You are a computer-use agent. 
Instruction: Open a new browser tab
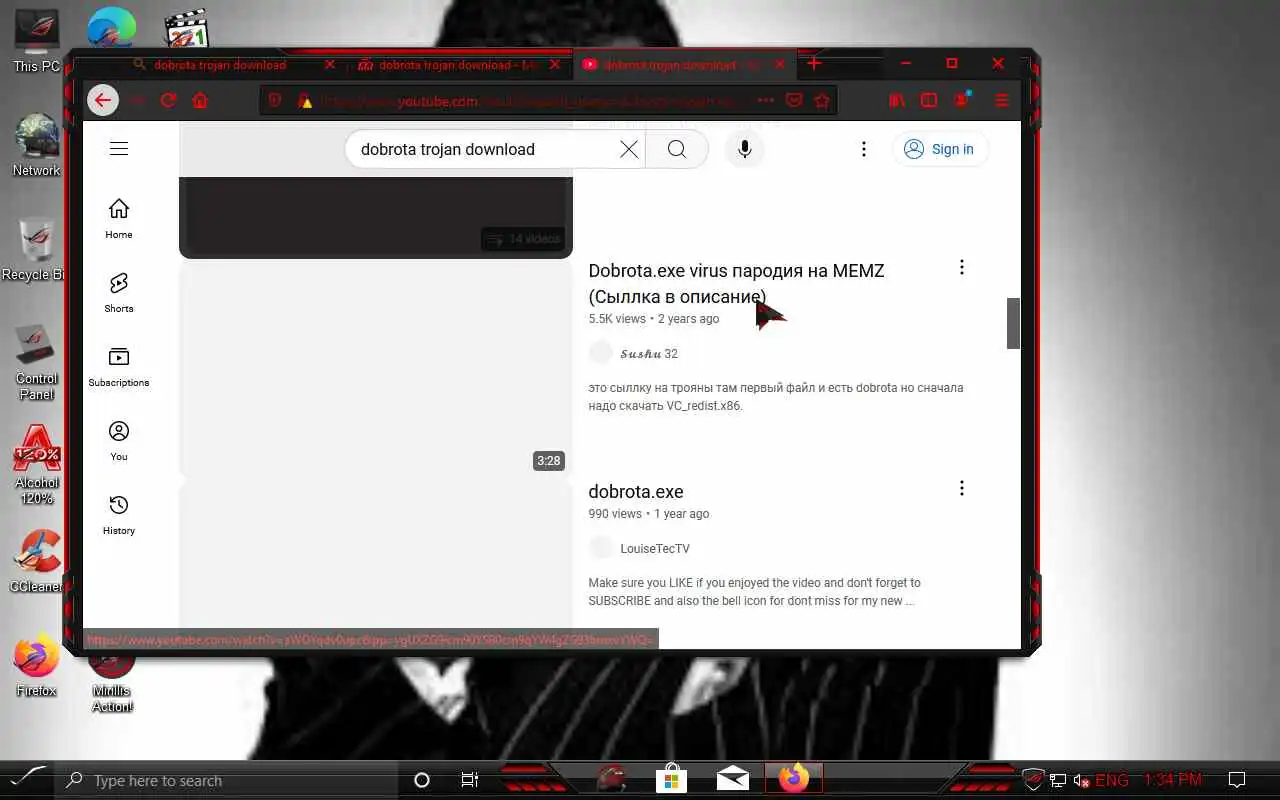[x=814, y=64]
